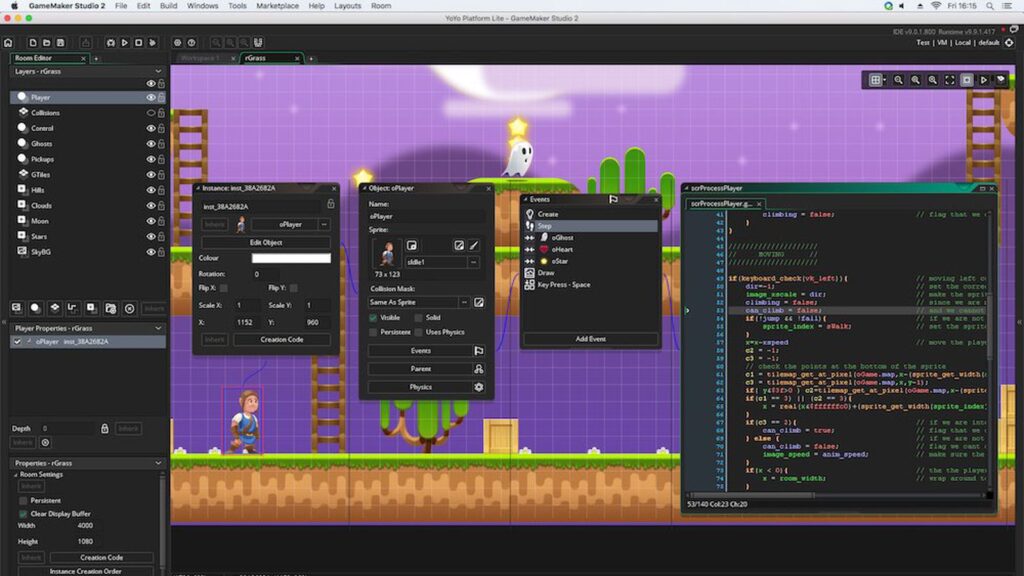Open the Start Page home icon
1024x576 pixels.
pos(8,42)
